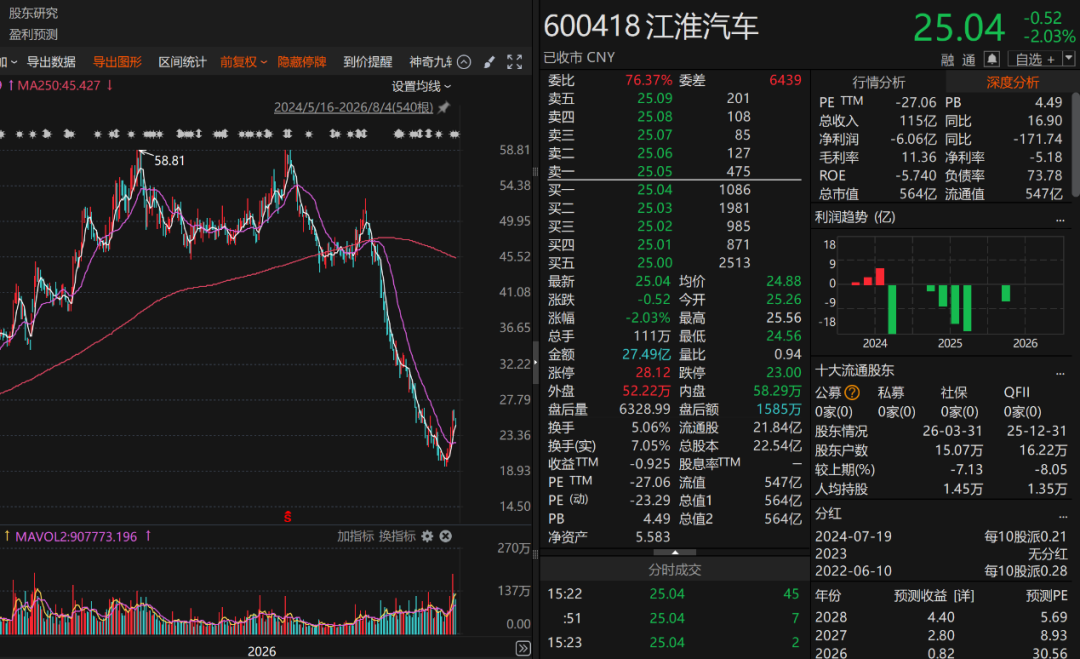Image resolution: width=1080 pixels, height=659 pixels.
Task: Click sell-one price 25.05 in order book
Action: click(x=654, y=171)
